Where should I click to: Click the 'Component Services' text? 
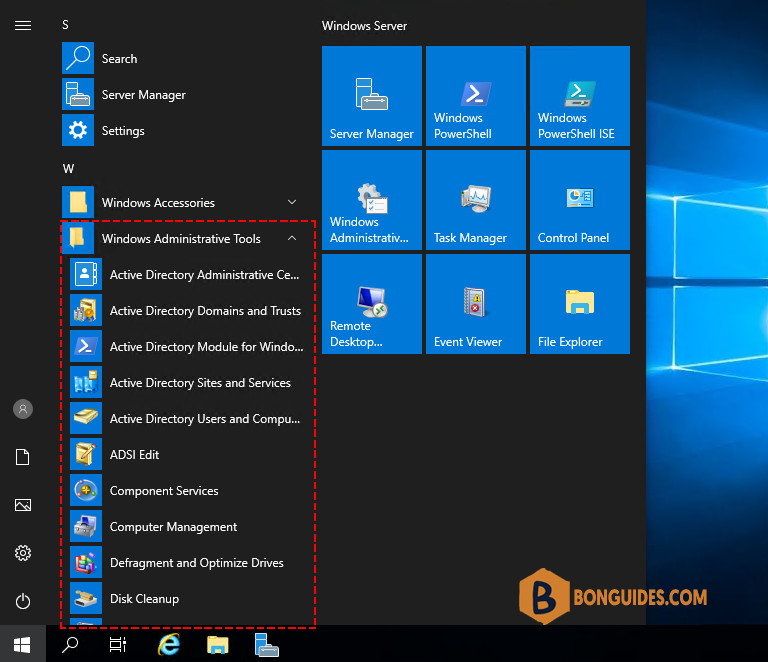164,491
